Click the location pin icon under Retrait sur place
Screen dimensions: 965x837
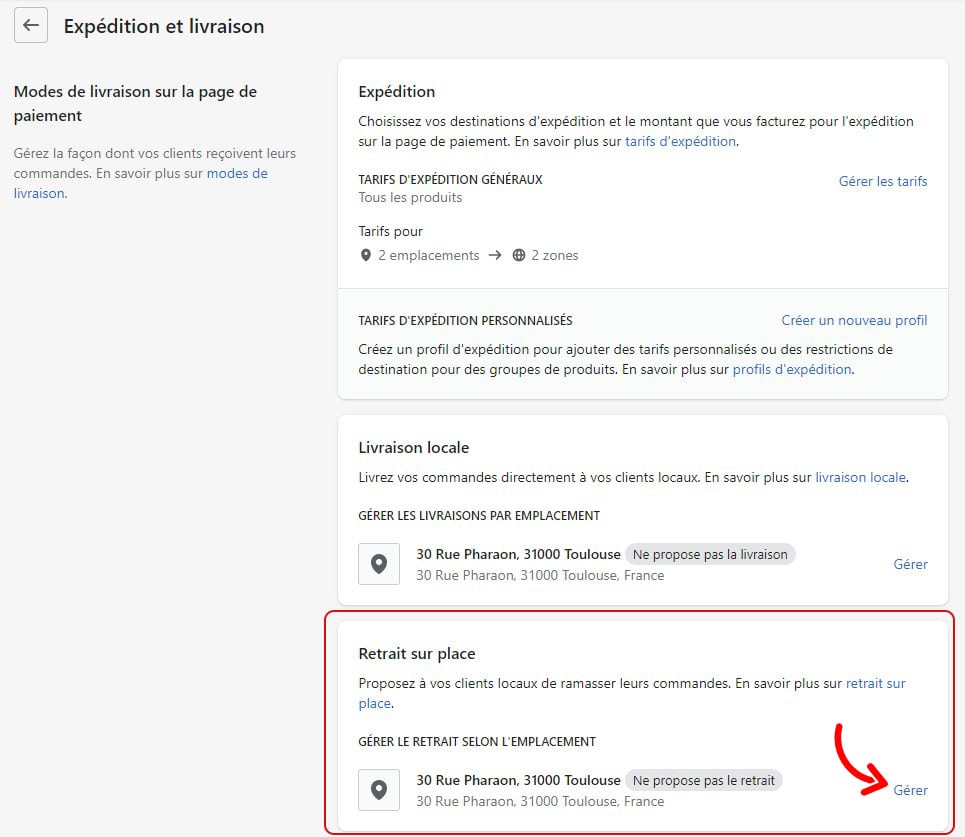coord(379,790)
